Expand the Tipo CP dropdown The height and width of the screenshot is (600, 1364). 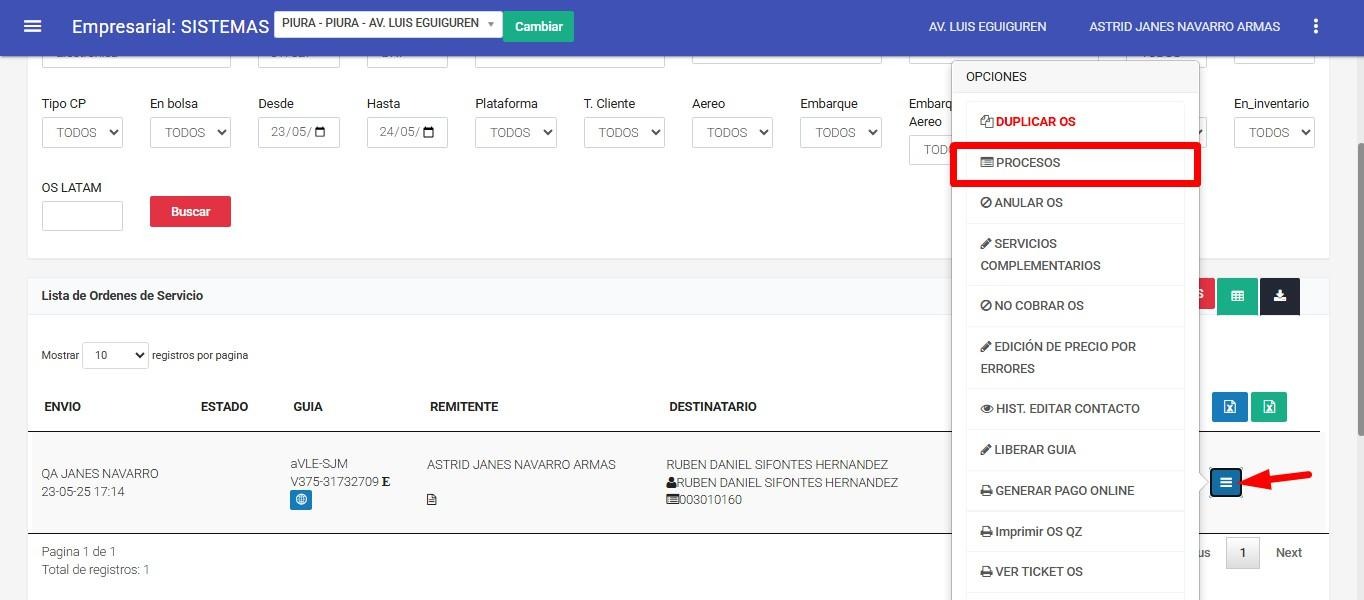82,132
